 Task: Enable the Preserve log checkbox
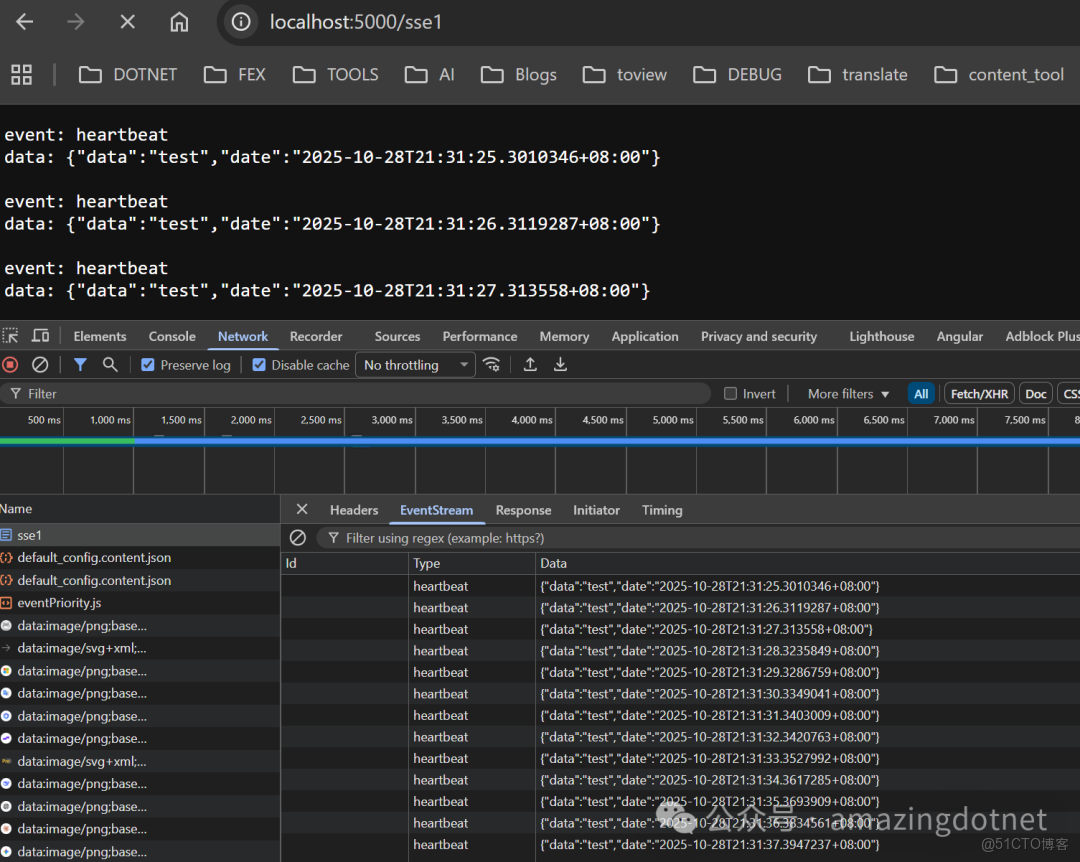point(149,364)
